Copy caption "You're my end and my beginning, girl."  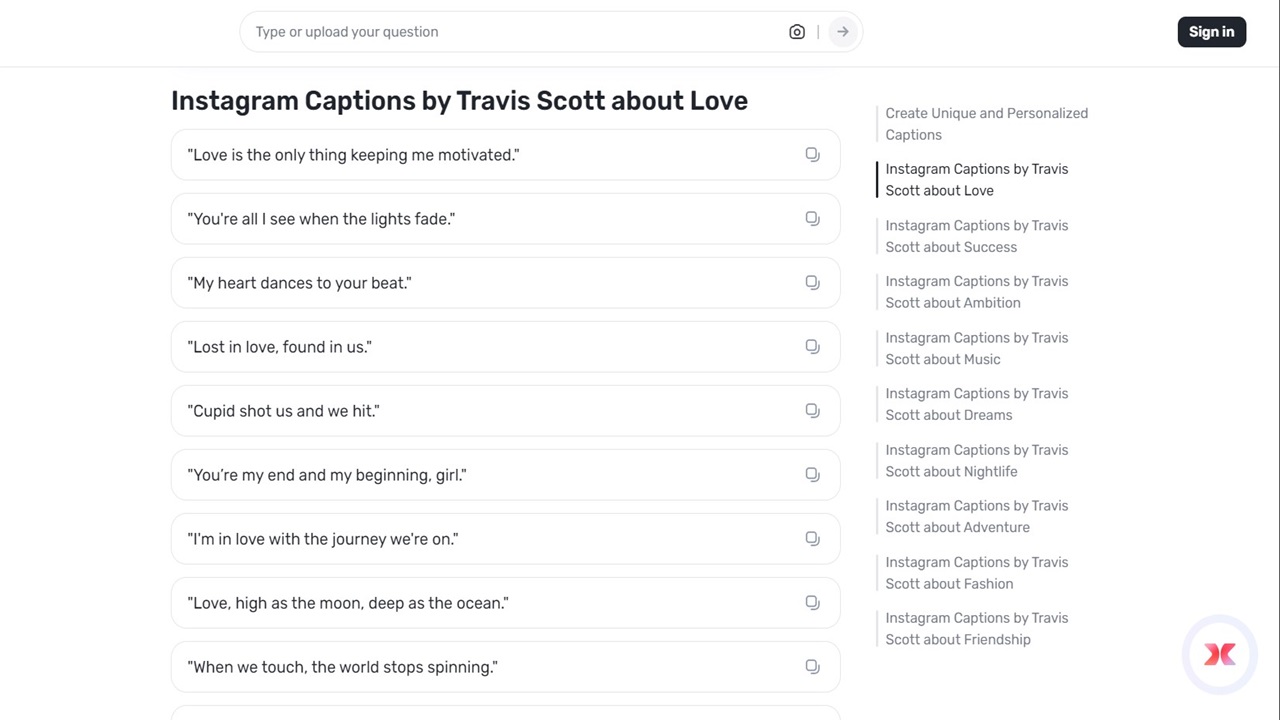tap(812, 475)
